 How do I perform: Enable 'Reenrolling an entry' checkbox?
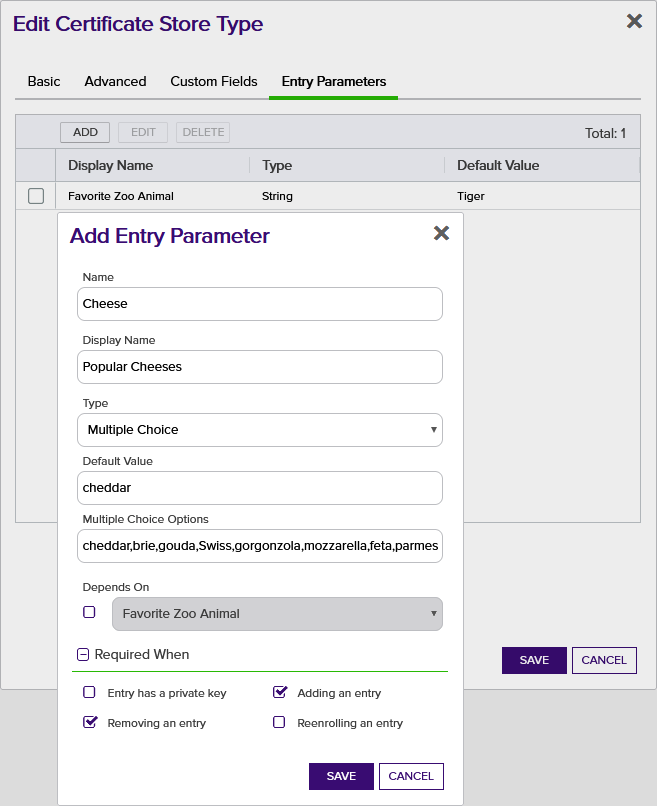point(280,722)
